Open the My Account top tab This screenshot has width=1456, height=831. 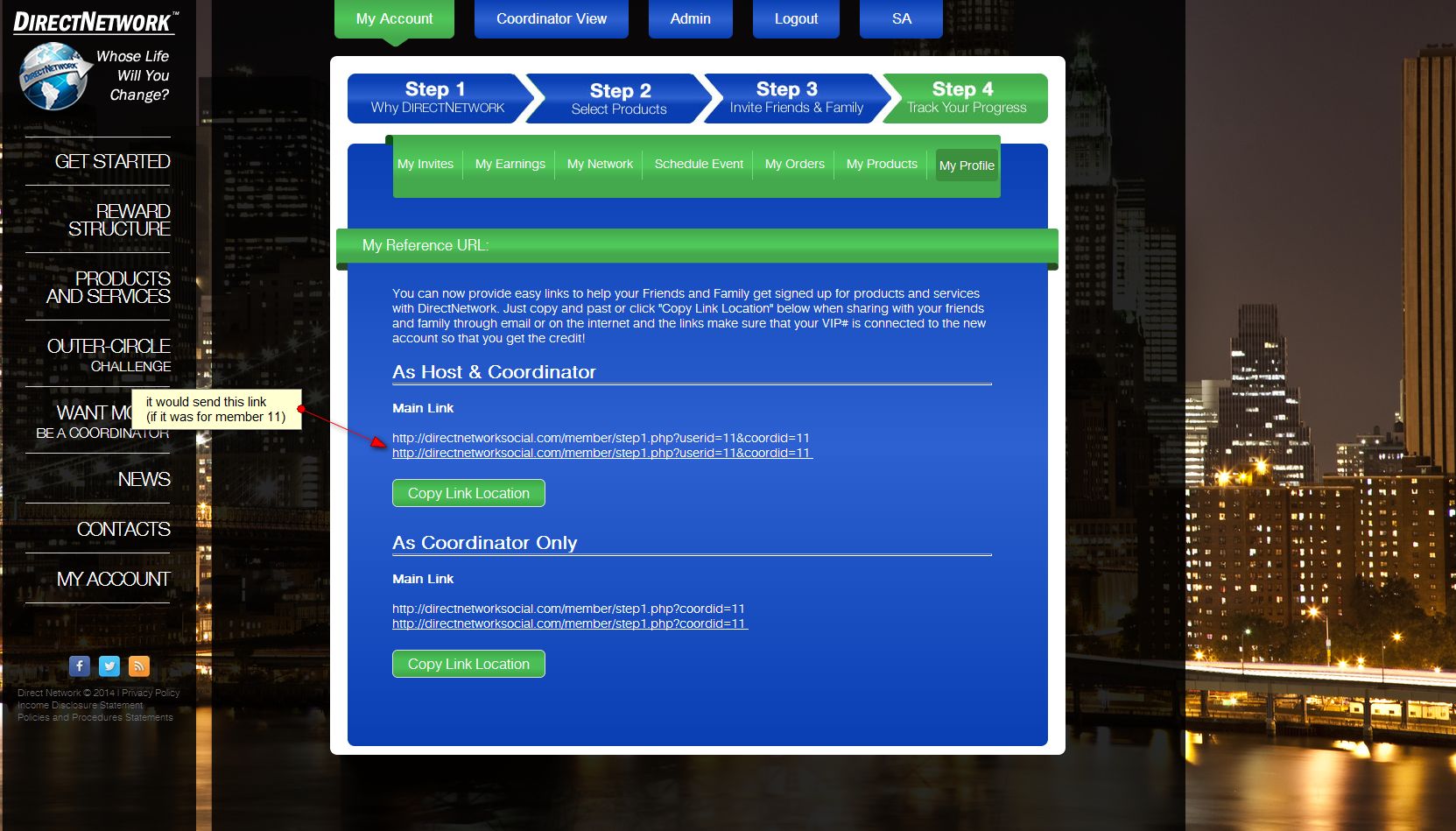tap(394, 18)
